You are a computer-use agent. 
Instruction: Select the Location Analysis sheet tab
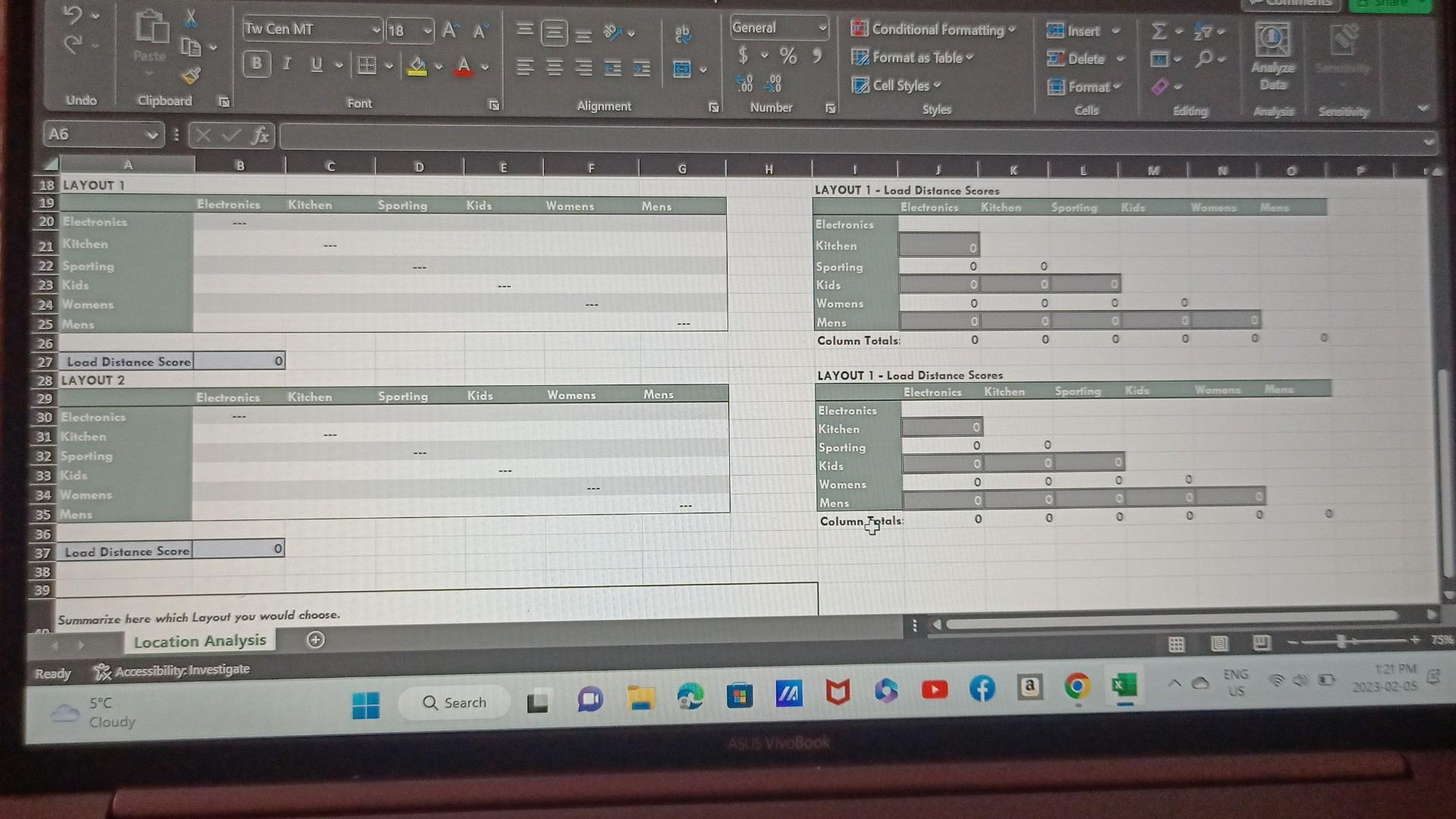[199, 641]
